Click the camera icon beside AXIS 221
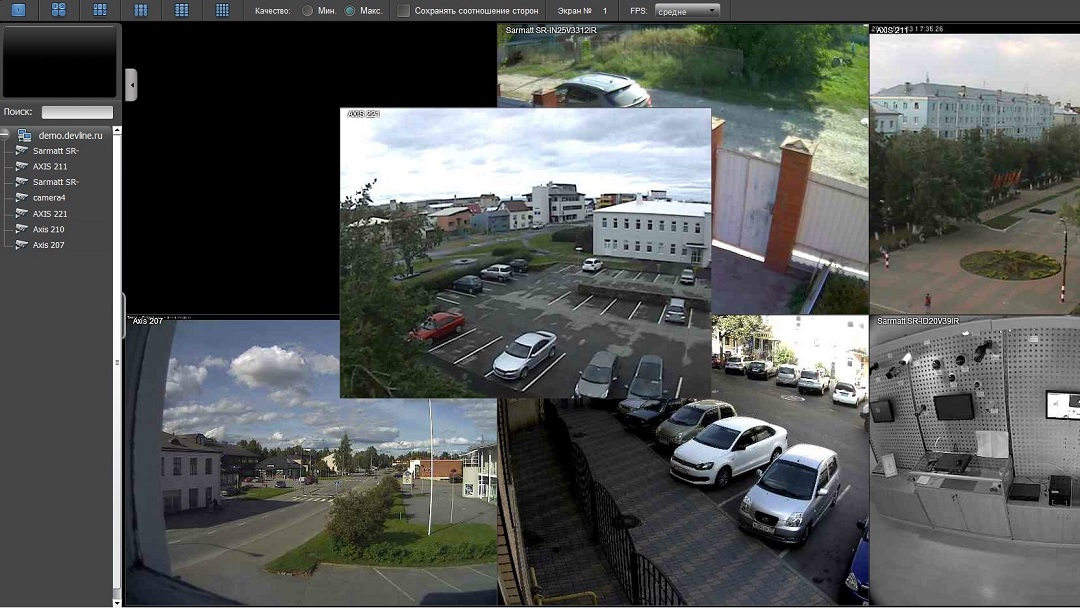The height and width of the screenshot is (608, 1080). (x=22, y=214)
